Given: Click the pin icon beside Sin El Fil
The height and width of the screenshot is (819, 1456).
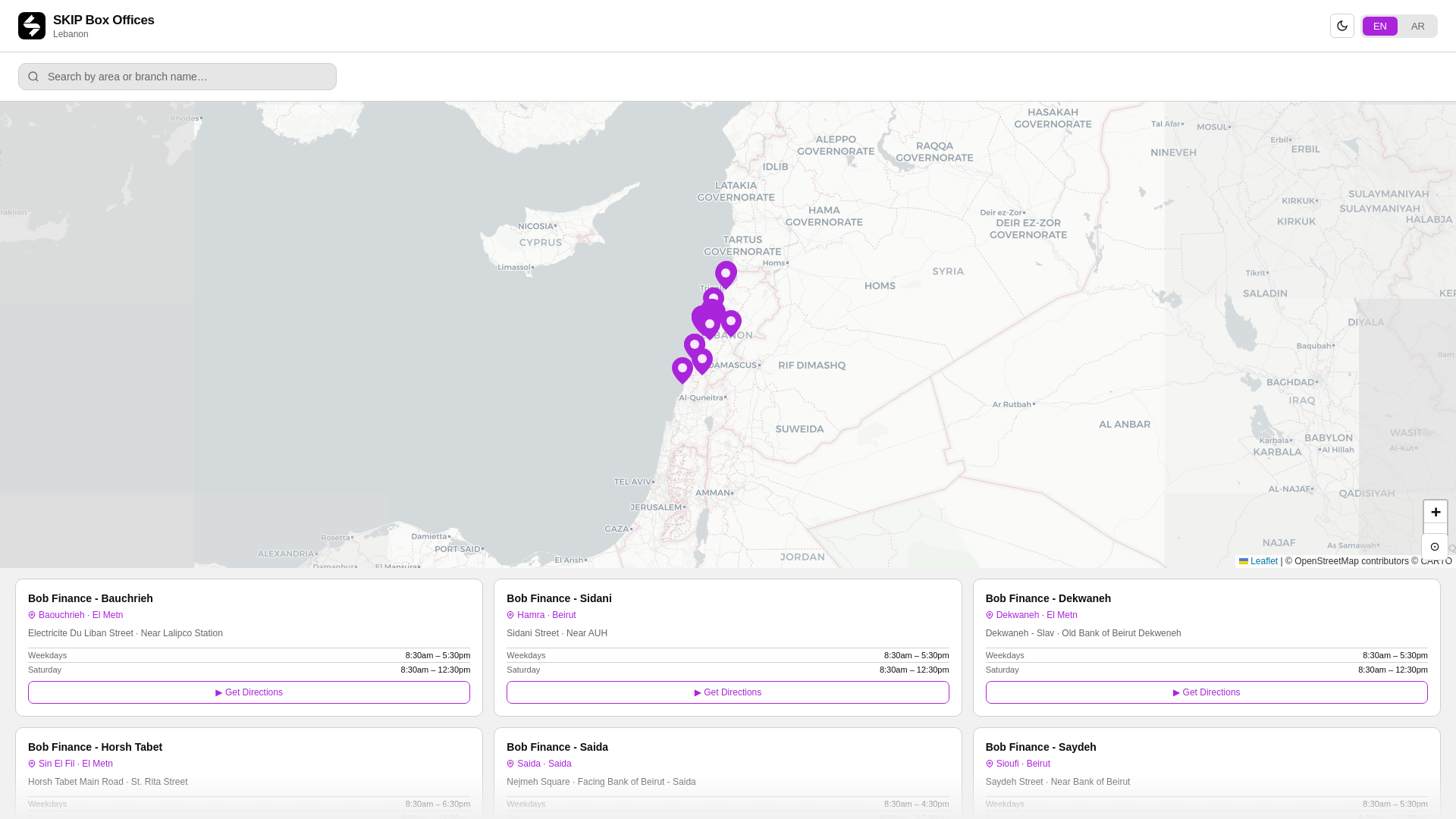Looking at the screenshot, I should coord(32,764).
